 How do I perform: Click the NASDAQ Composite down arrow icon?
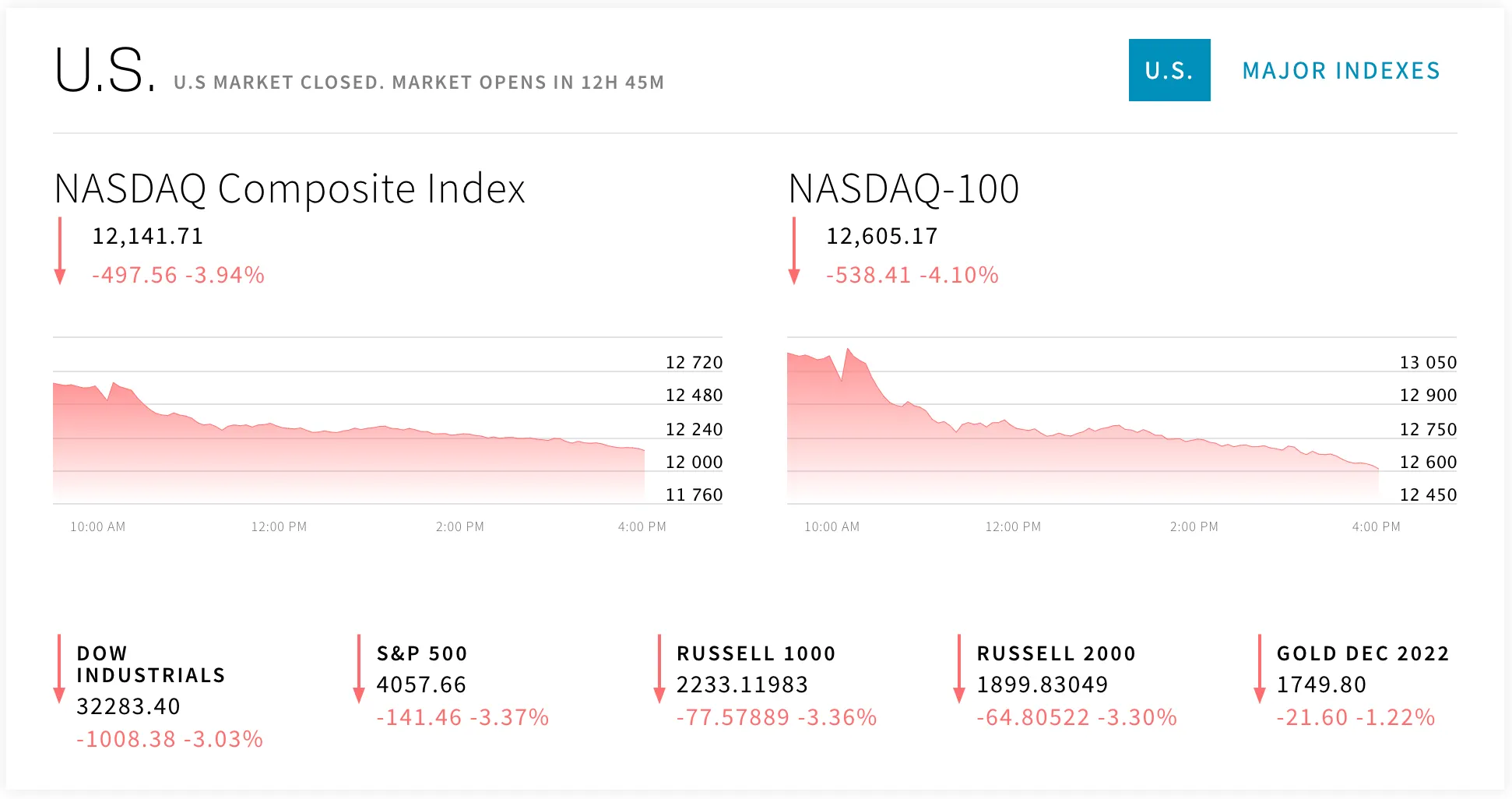coord(60,252)
